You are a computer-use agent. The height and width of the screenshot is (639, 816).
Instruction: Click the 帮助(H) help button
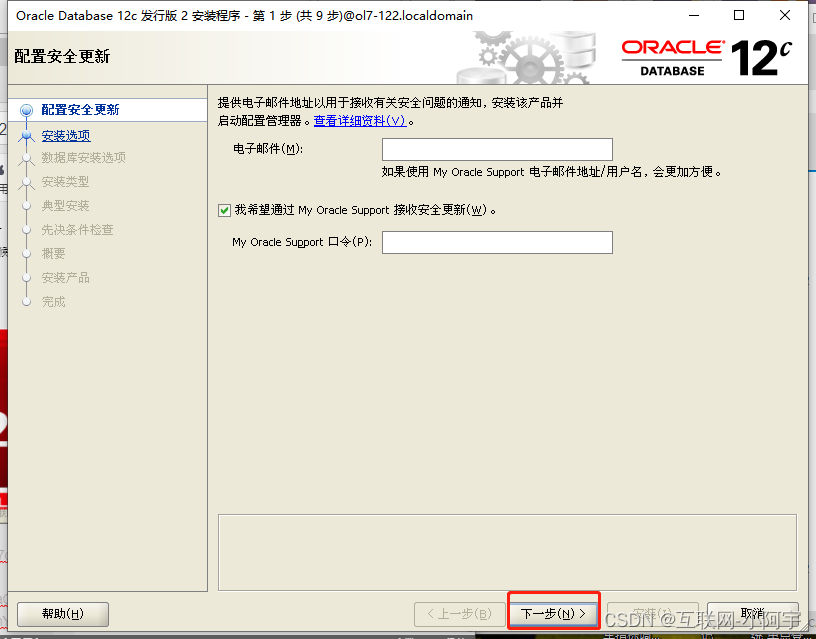(x=63, y=614)
